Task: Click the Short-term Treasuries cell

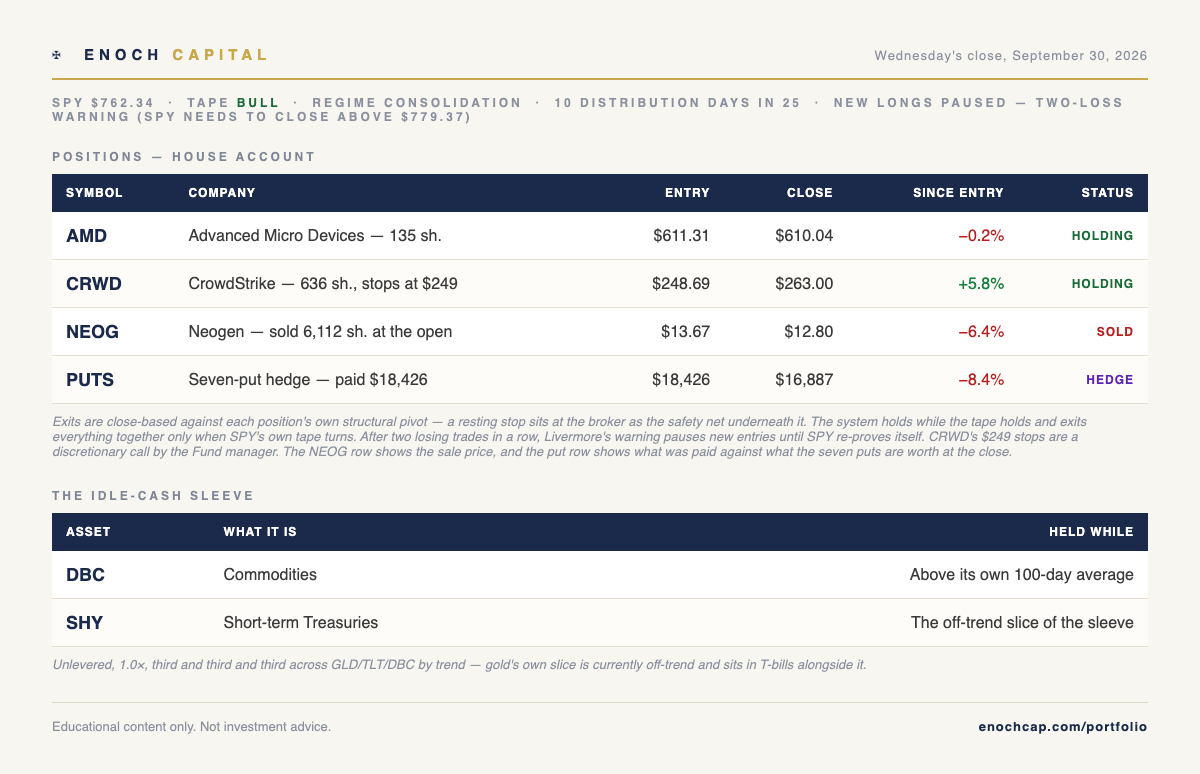Action: [x=301, y=623]
